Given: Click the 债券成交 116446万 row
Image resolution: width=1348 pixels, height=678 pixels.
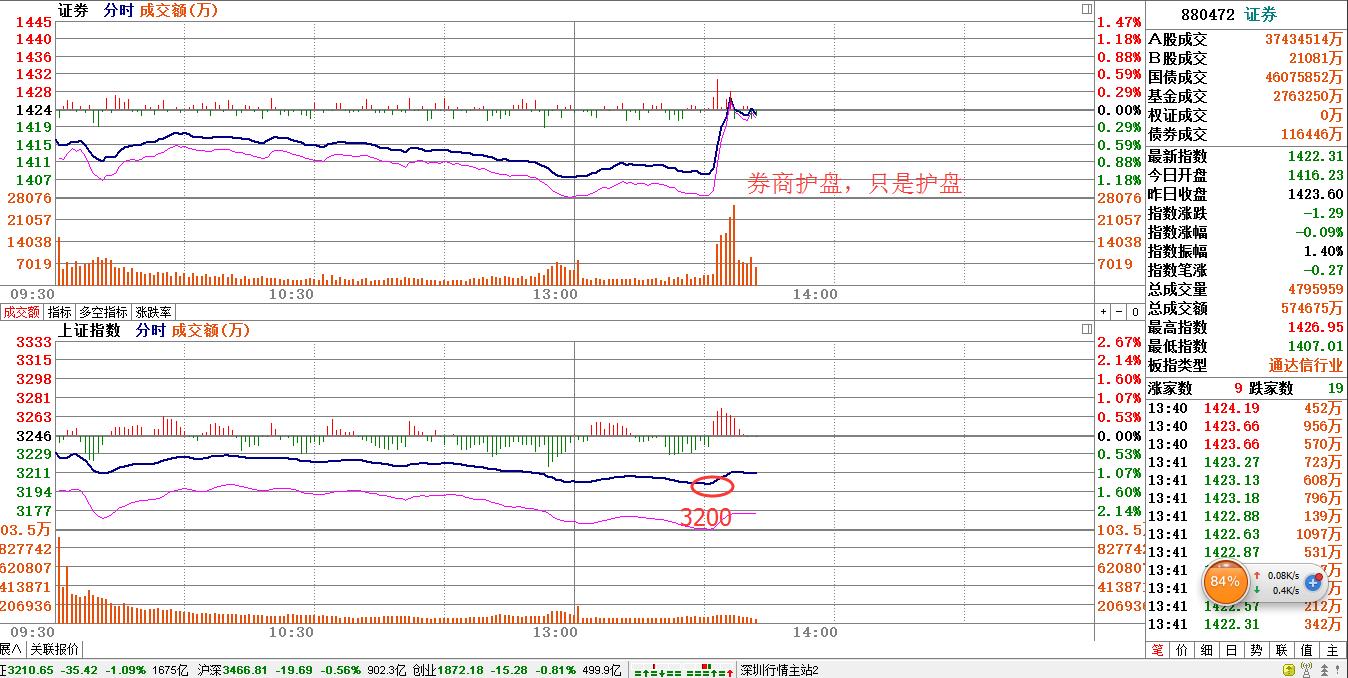Looking at the screenshot, I should click(x=1245, y=134).
